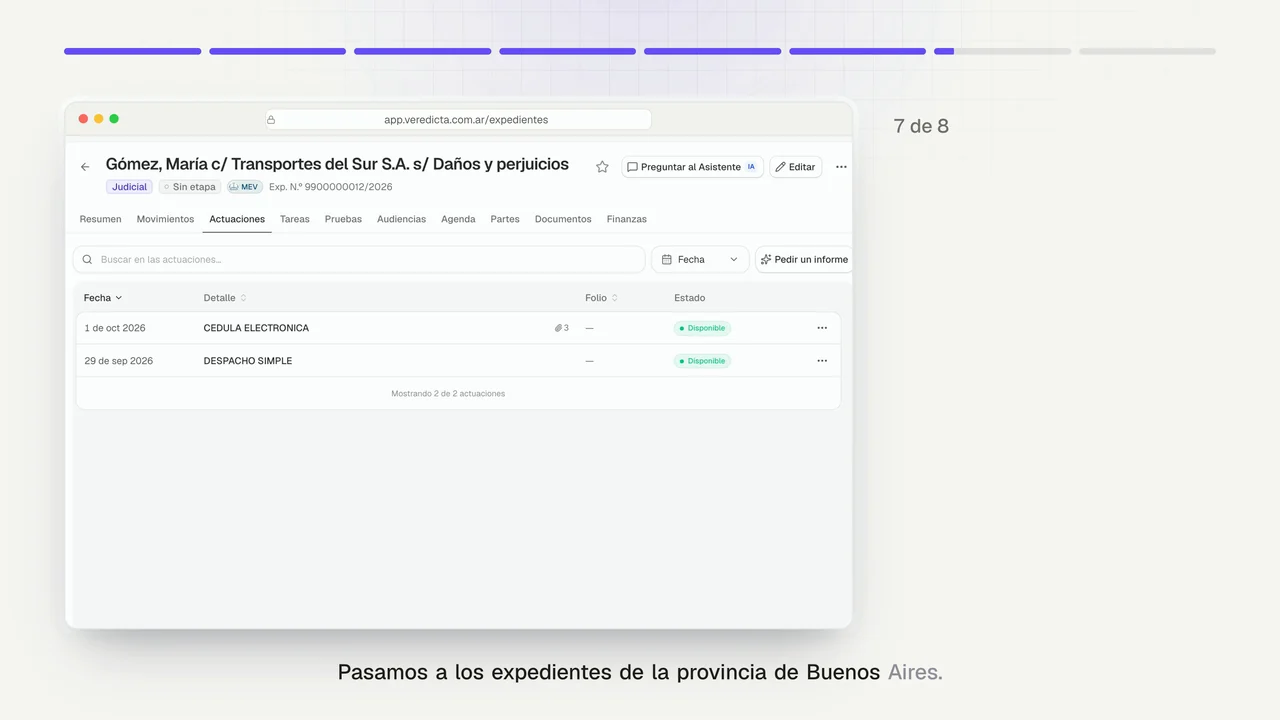The image size is (1280, 720).
Task: Open the Finanzas tab
Action: [x=627, y=219]
